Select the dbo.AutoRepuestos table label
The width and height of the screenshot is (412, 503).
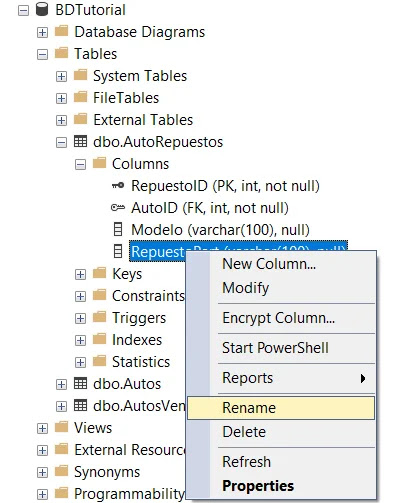point(158,142)
